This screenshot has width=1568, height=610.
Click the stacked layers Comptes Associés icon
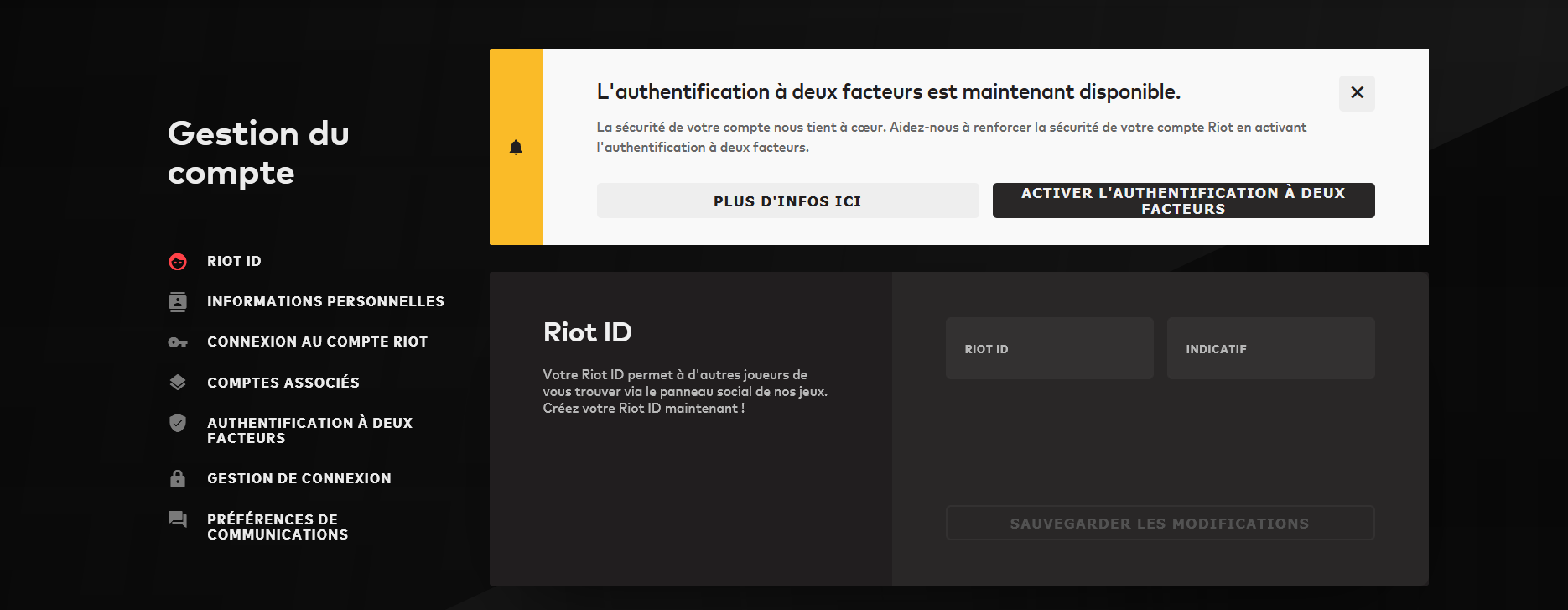[x=178, y=383]
